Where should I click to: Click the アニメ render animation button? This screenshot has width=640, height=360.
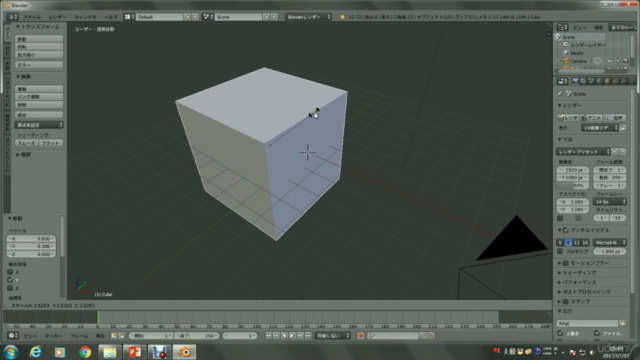pyautogui.click(x=591, y=118)
